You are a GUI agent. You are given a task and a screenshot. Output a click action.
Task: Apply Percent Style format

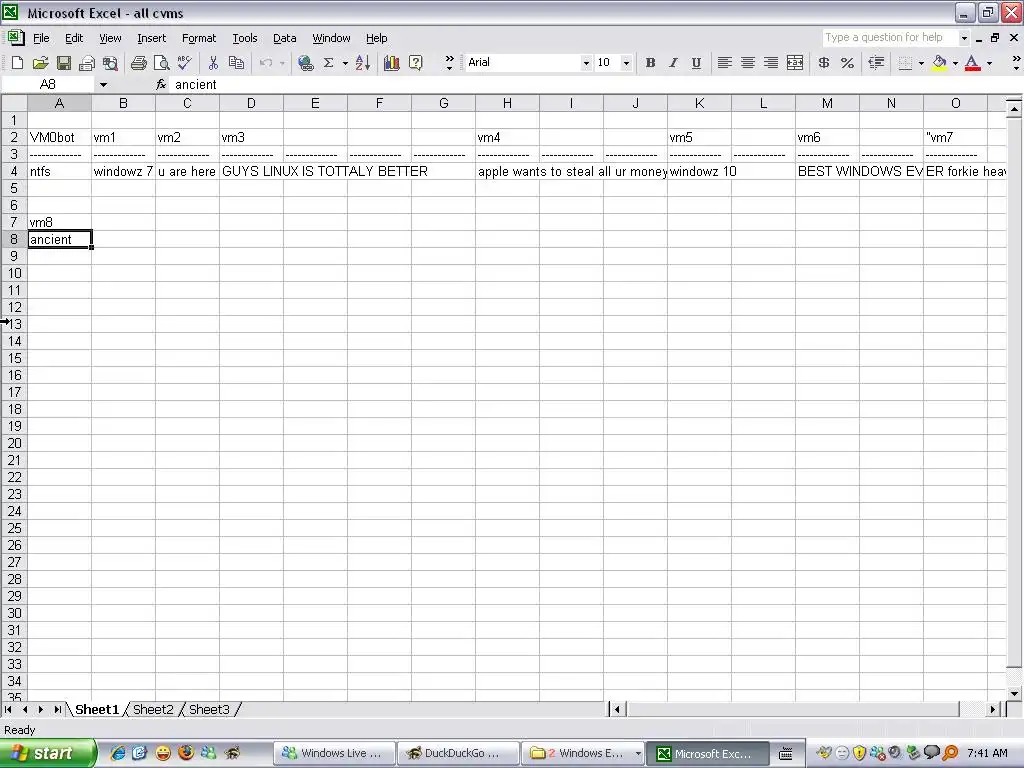[847, 63]
